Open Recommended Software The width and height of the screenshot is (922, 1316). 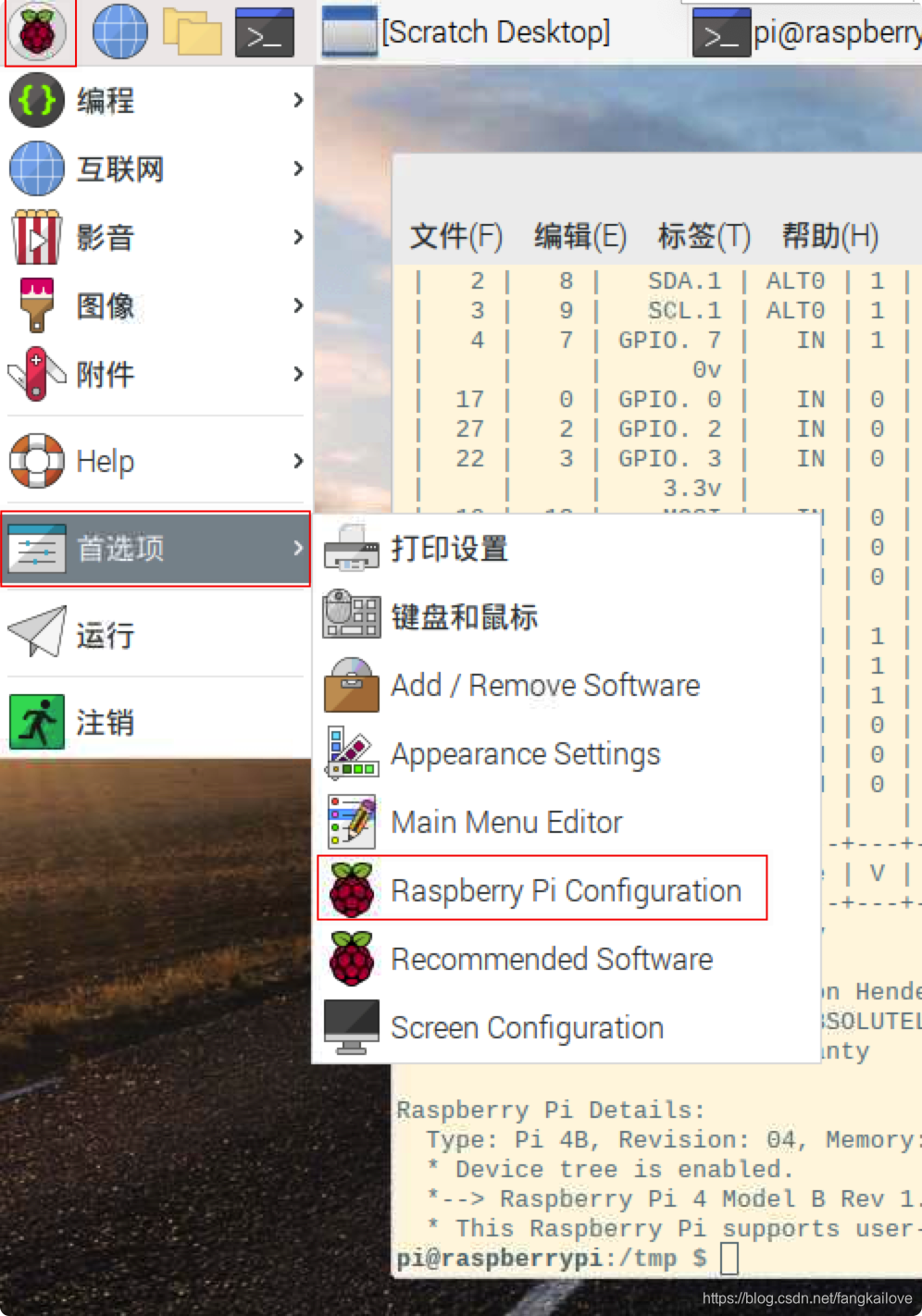(x=567, y=959)
